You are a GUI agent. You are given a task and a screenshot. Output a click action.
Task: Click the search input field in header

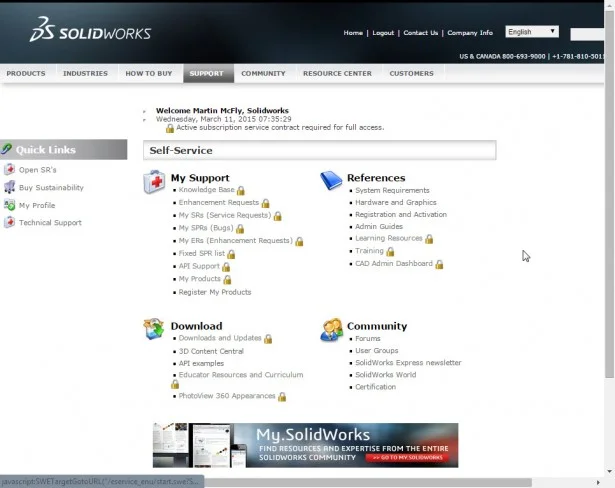(587, 34)
